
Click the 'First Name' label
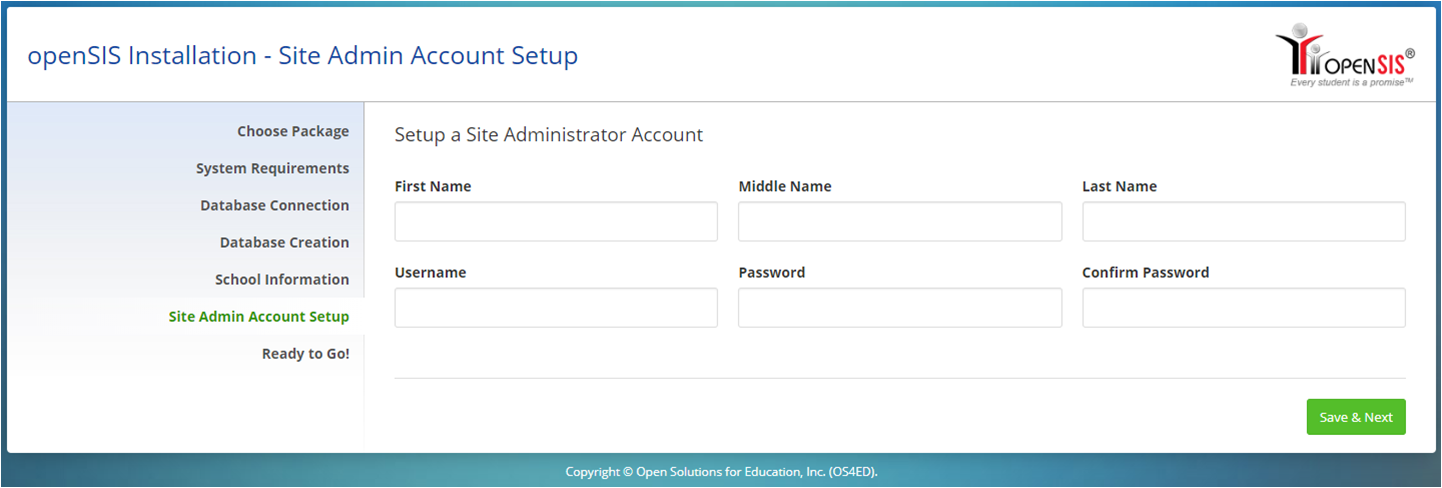point(433,186)
